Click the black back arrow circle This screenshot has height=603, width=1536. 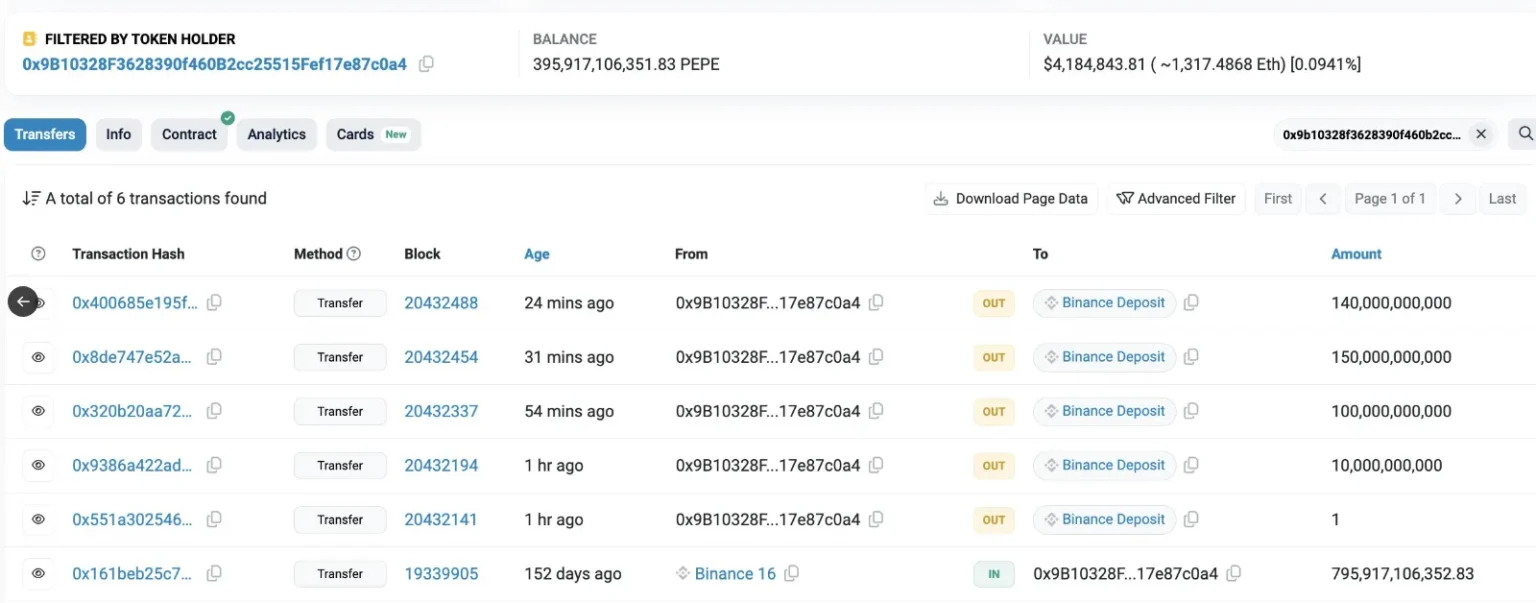(x=23, y=302)
